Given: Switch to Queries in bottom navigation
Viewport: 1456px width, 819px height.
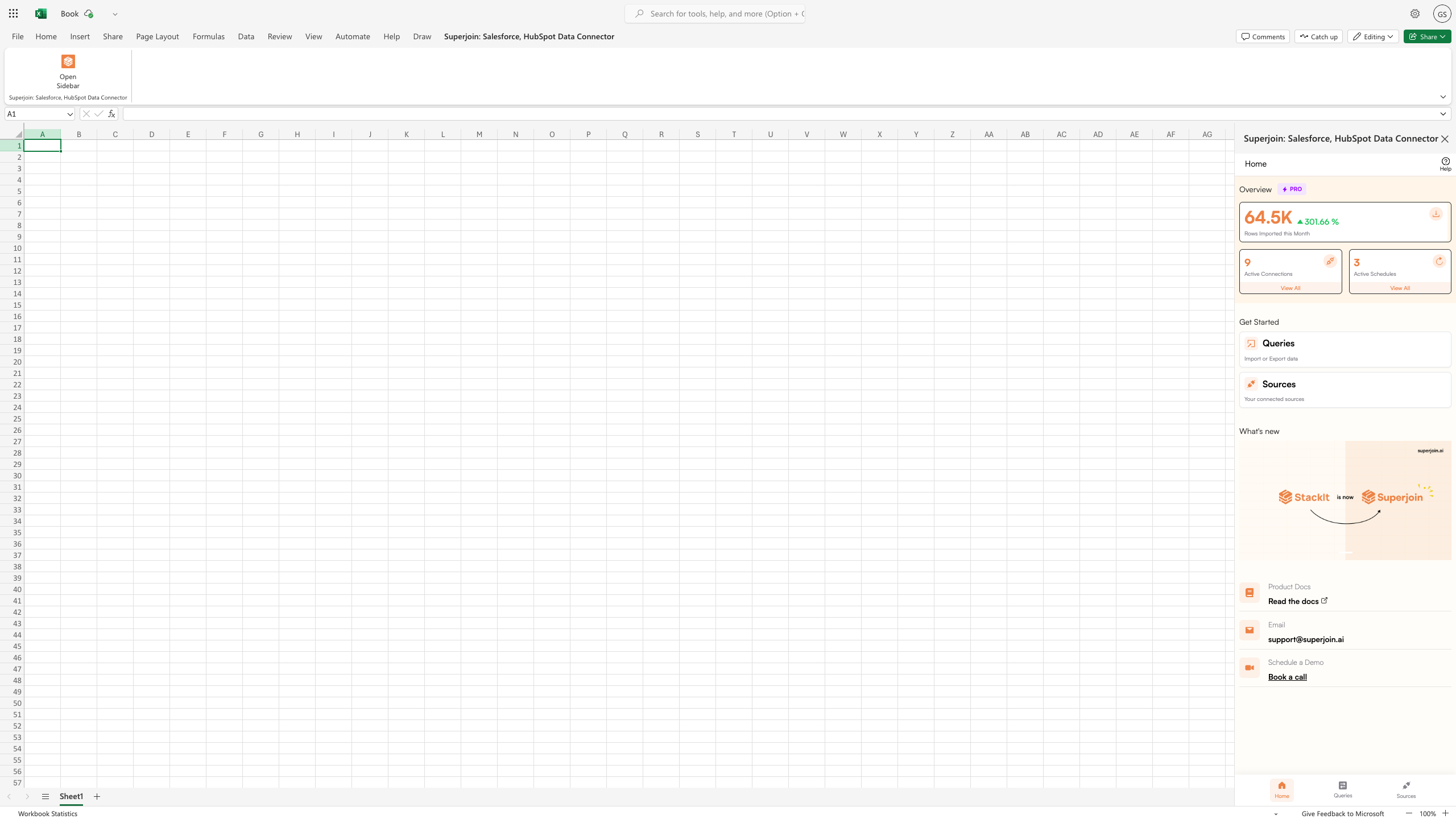Looking at the screenshot, I should coord(1343,789).
